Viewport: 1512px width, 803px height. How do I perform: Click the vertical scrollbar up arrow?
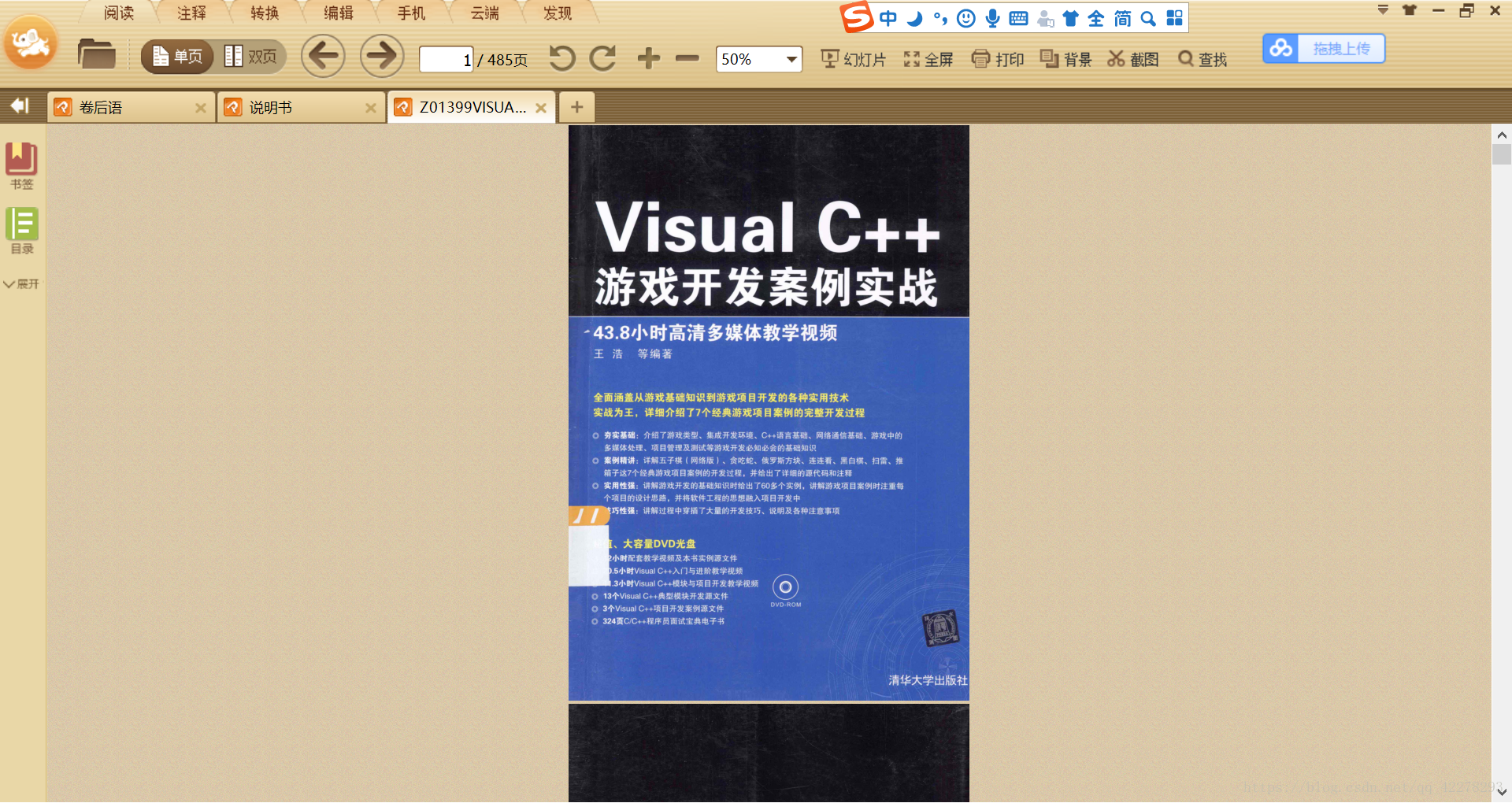[x=1502, y=135]
